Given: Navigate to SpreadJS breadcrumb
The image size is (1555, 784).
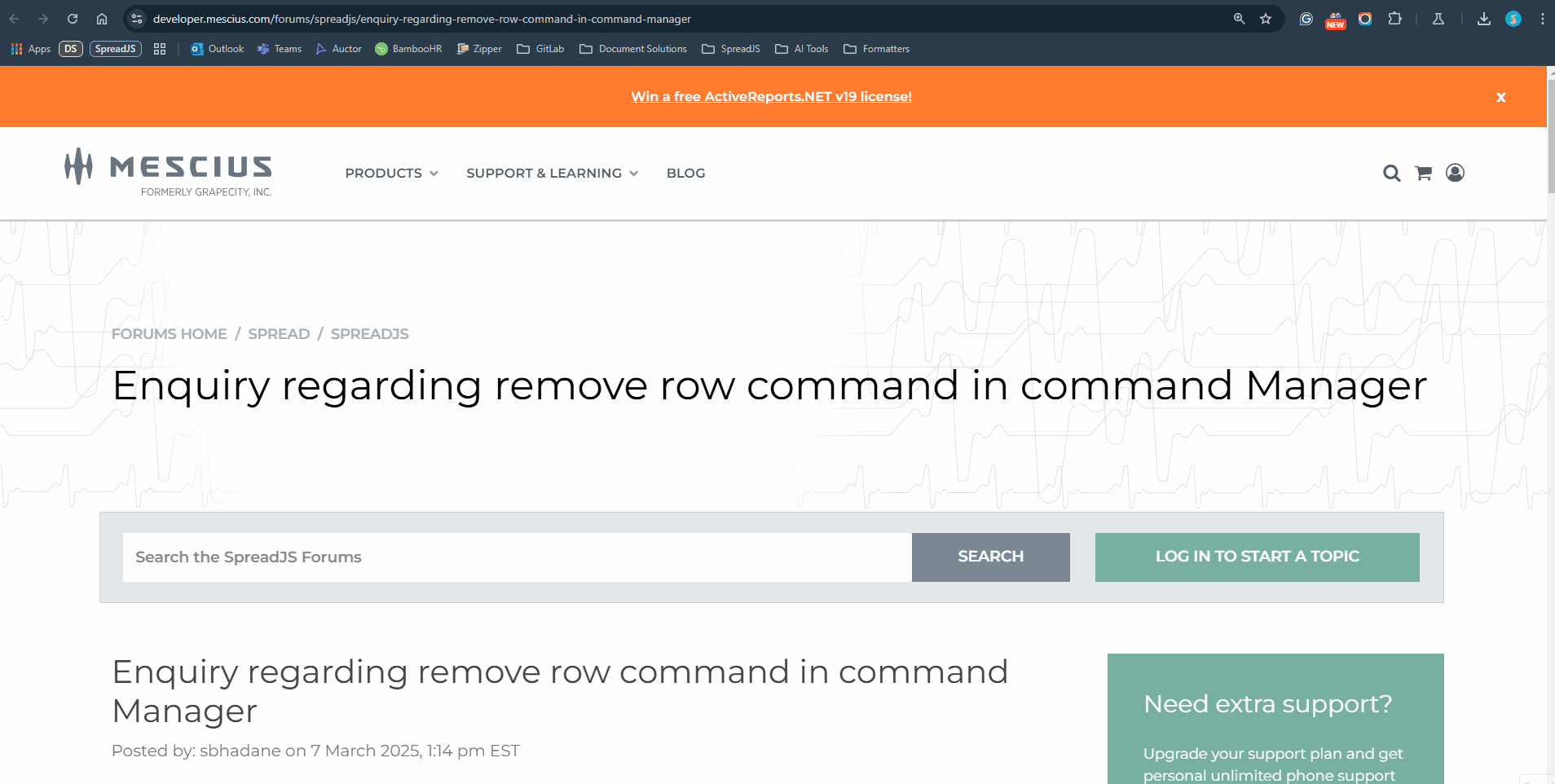Looking at the screenshot, I should pos(370,334).
